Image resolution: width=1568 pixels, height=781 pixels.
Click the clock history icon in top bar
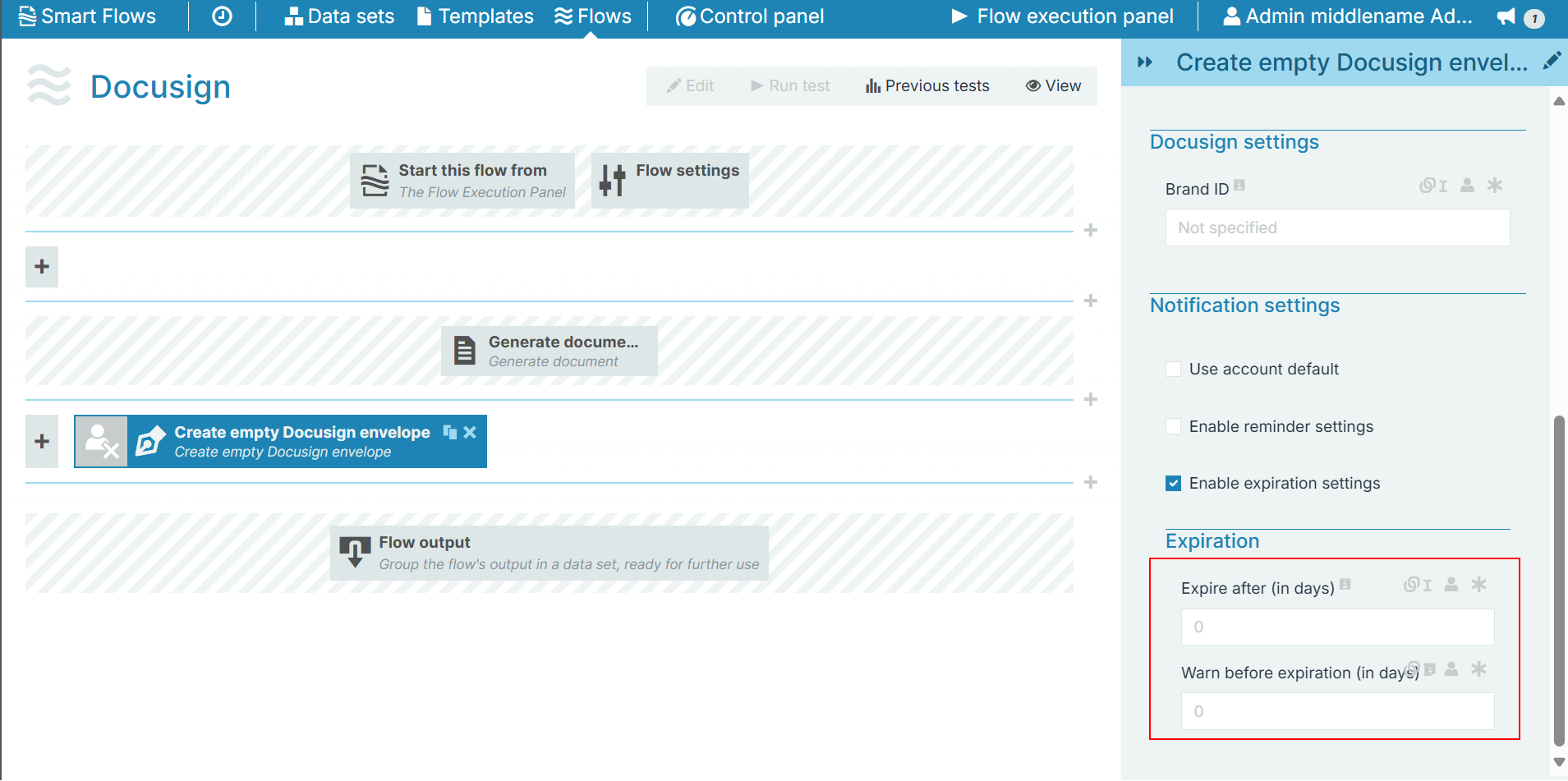(x=222, y=16)
